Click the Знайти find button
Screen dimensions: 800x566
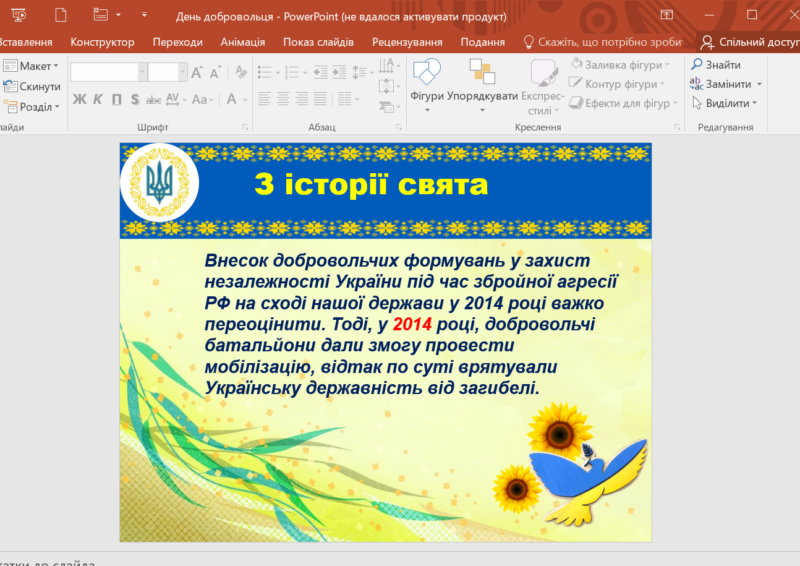pos(715,65)
